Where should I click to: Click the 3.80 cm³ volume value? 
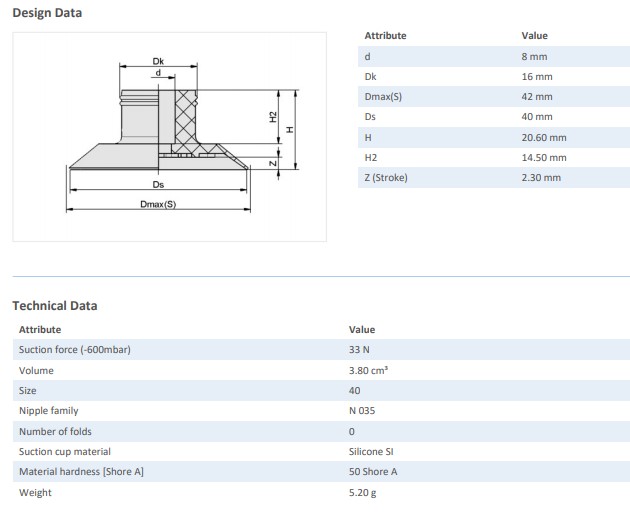368,370
